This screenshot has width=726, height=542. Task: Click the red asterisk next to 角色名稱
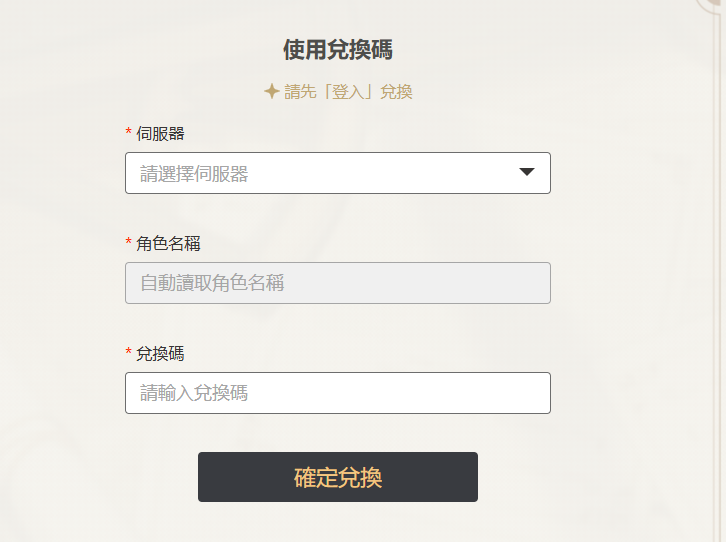point(128,241)
